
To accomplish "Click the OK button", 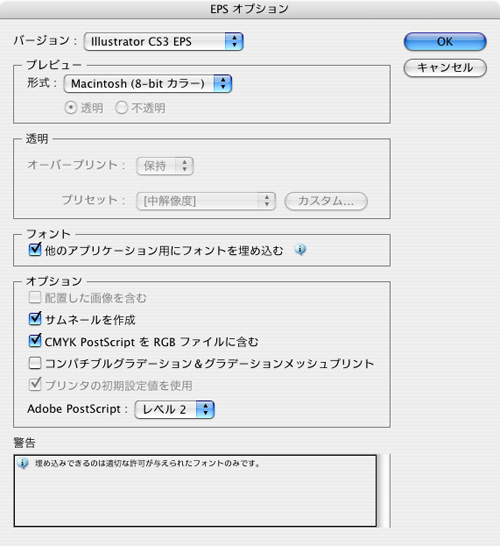I will click(x=445, y=42).
